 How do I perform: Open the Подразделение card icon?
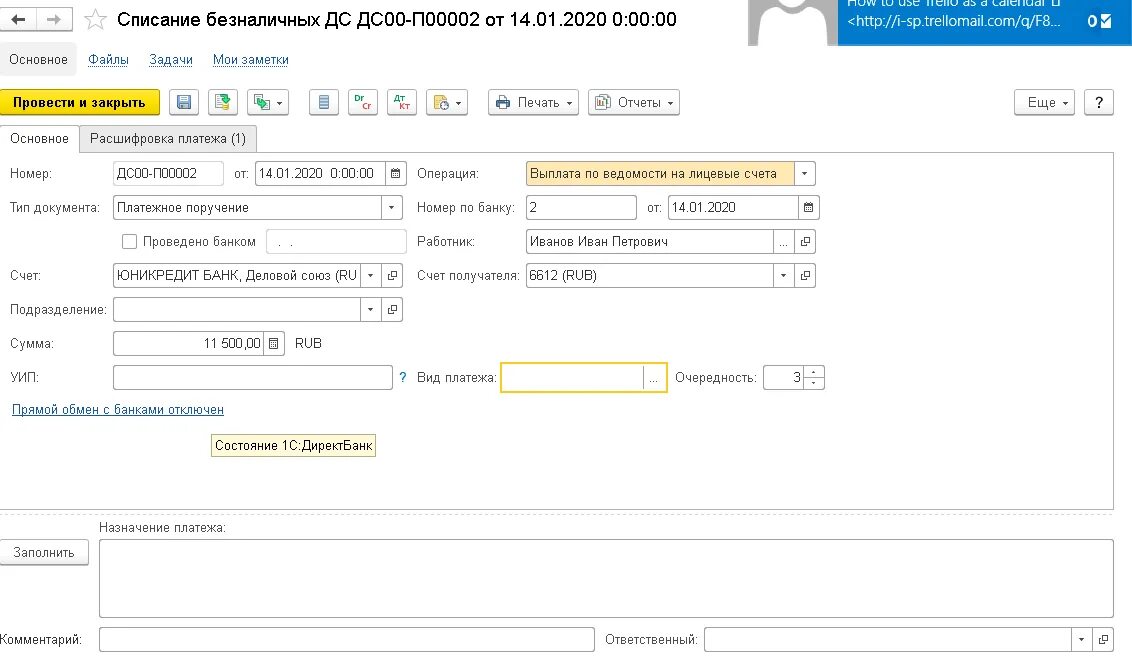tap(392, 309)
